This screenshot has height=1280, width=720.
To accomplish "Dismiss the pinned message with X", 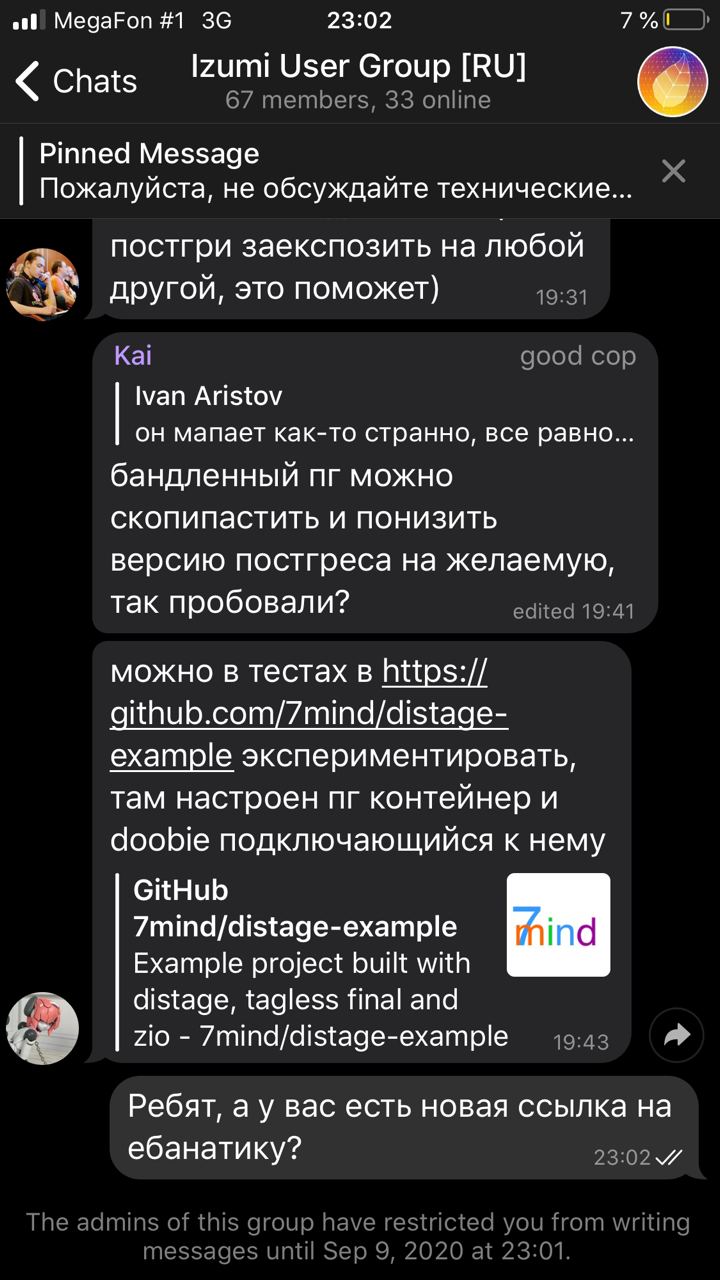I will [x=673, y=171].
